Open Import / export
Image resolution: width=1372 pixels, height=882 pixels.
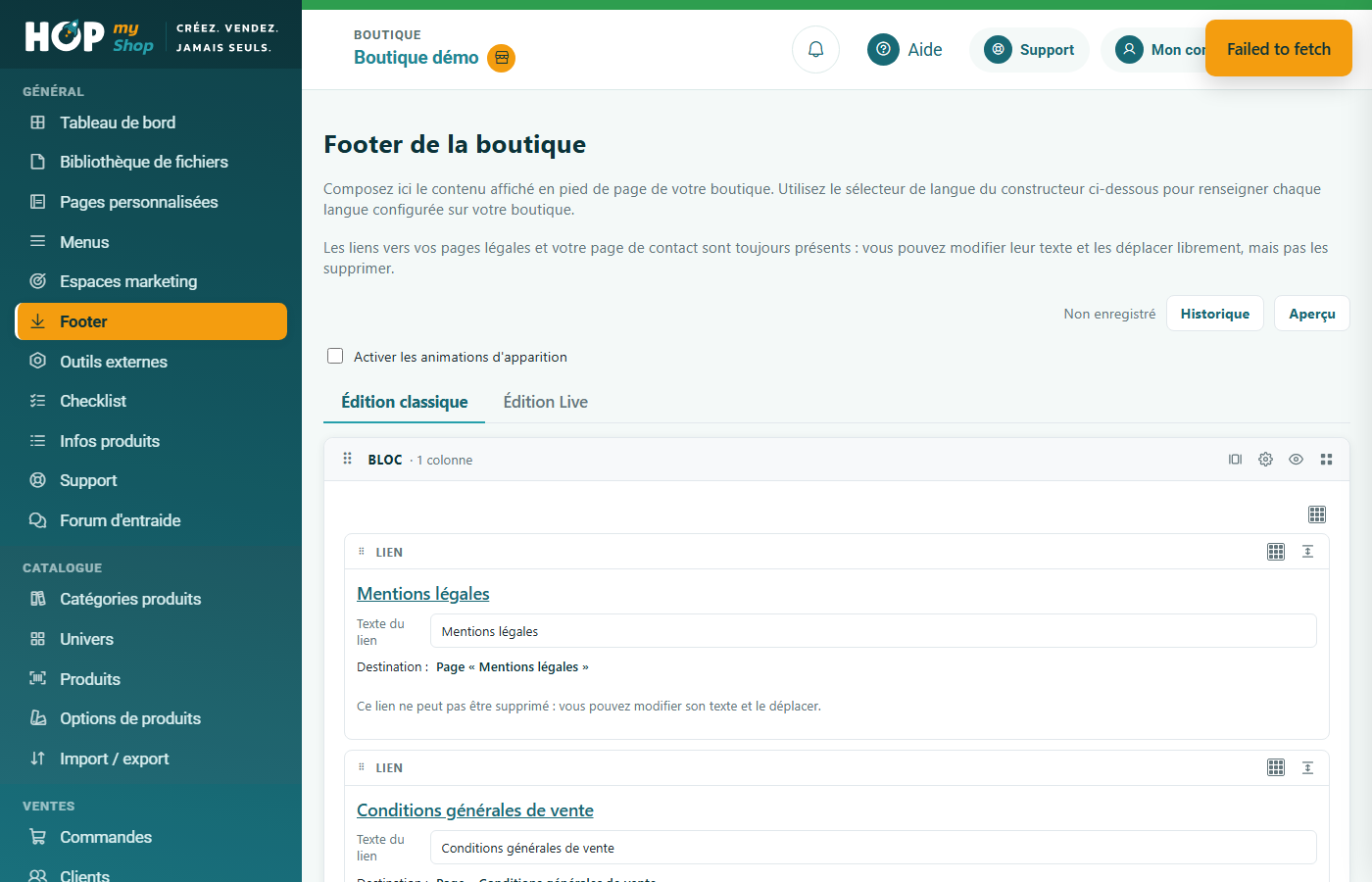tap(151, 759)
